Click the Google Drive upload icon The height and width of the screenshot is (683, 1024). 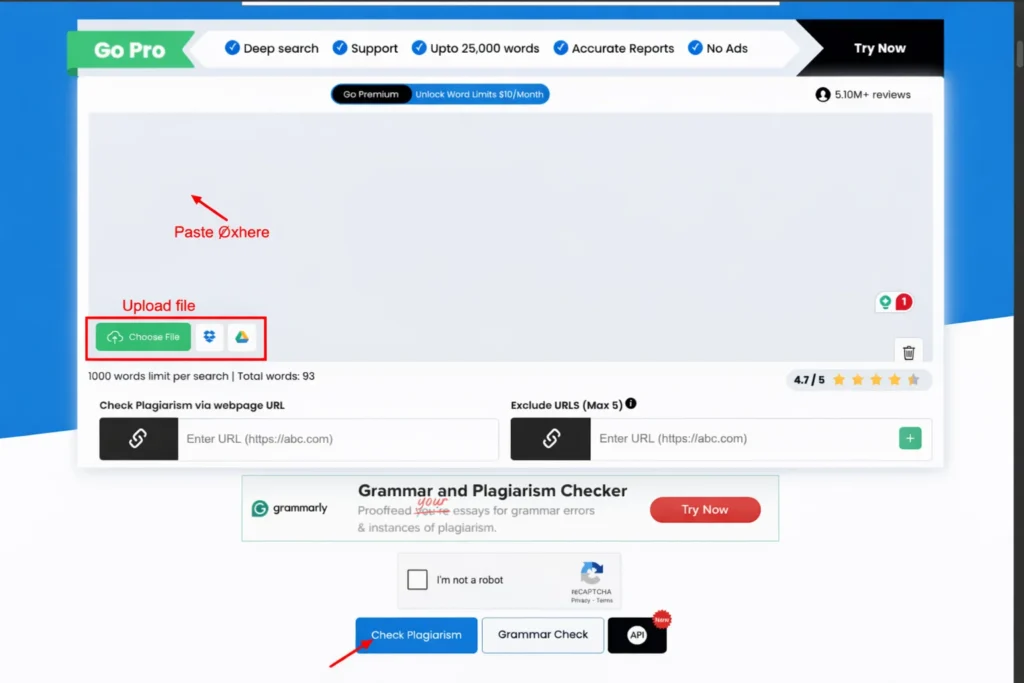pos(241,337)
